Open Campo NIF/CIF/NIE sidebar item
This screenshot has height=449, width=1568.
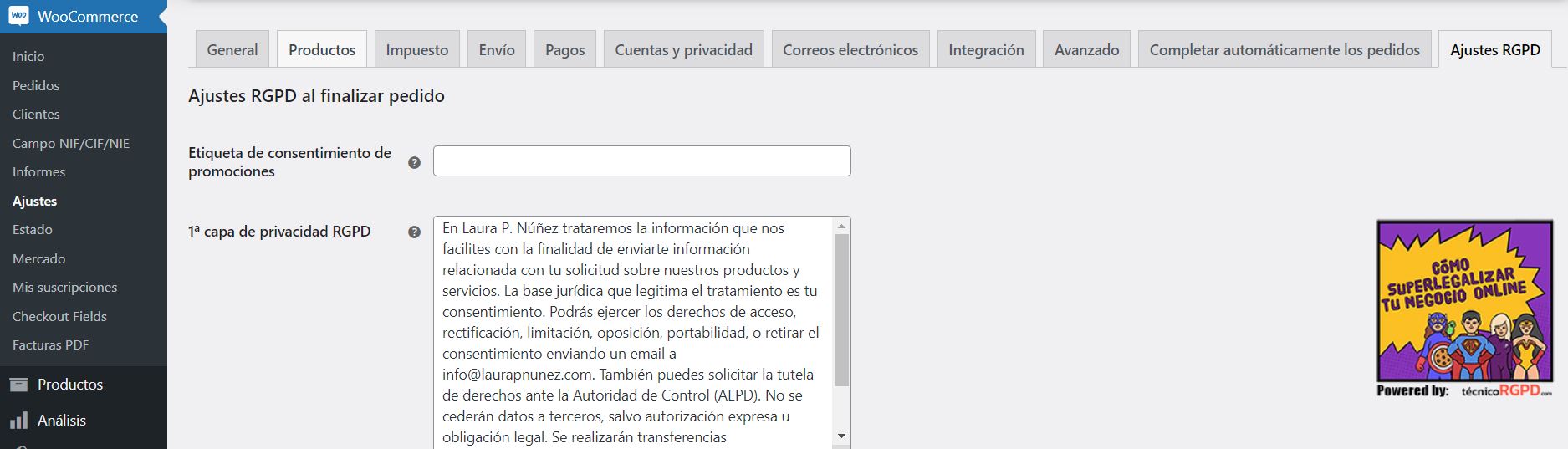click(x=71, y=143)
